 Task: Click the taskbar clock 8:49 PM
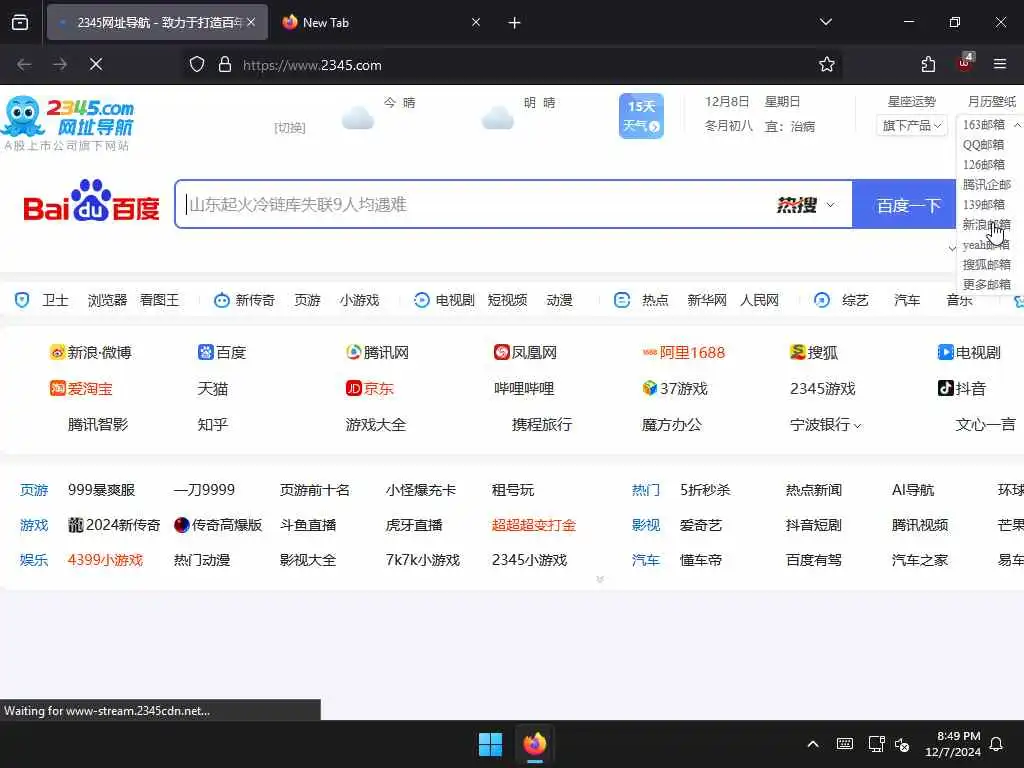click(x=953, y=744)
